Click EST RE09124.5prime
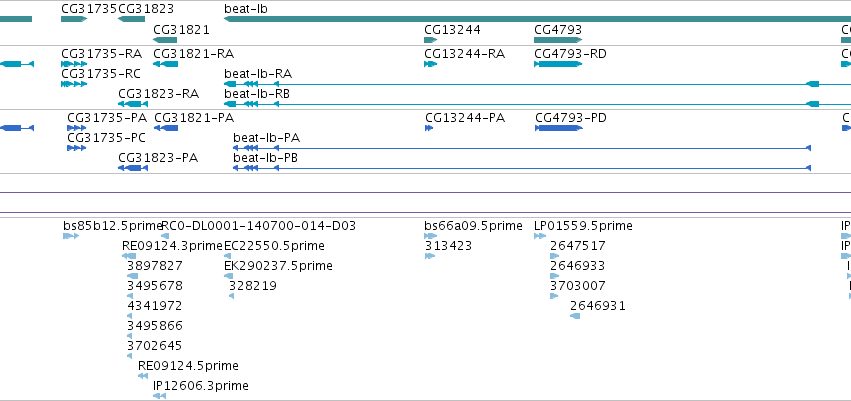 click(x=143, y=376)
